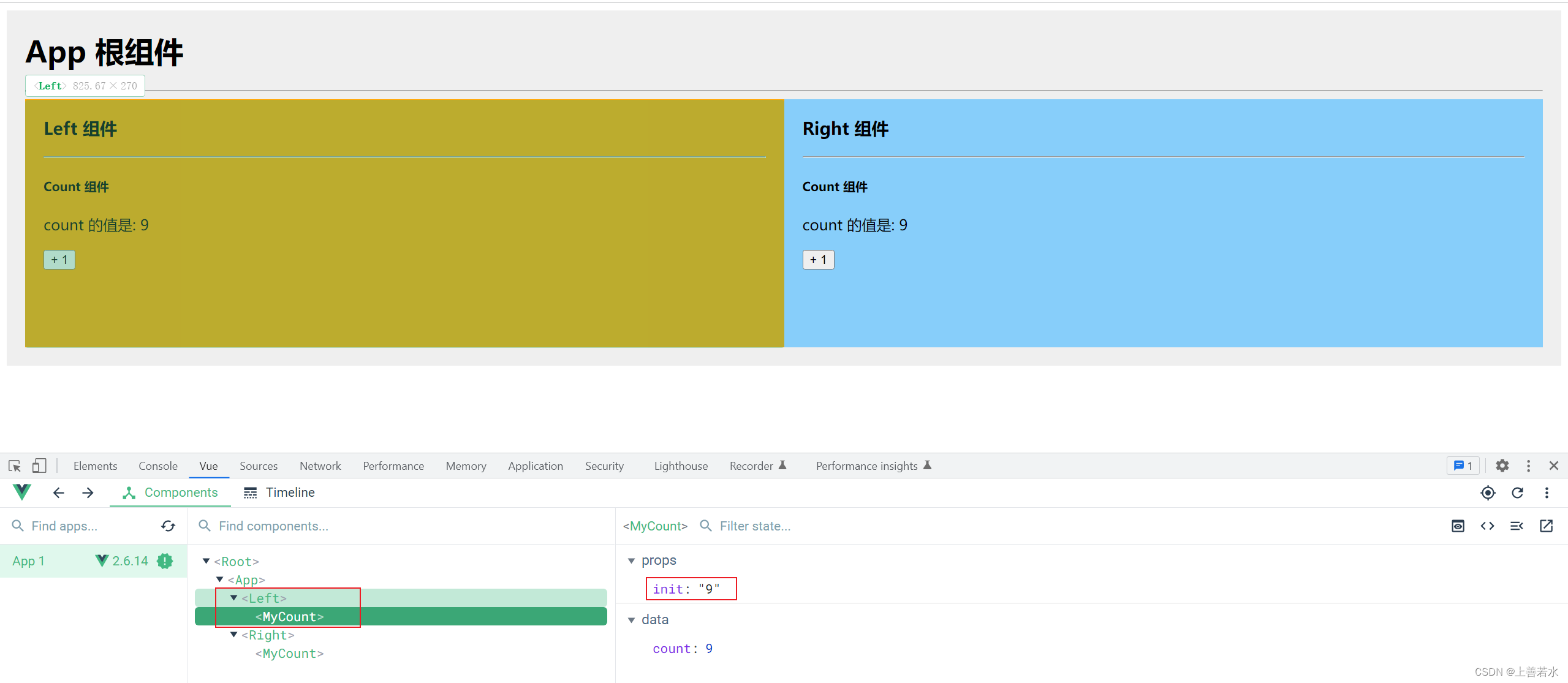Collapse the data section
1568x683 pixels.
click(x=631, y=620)
